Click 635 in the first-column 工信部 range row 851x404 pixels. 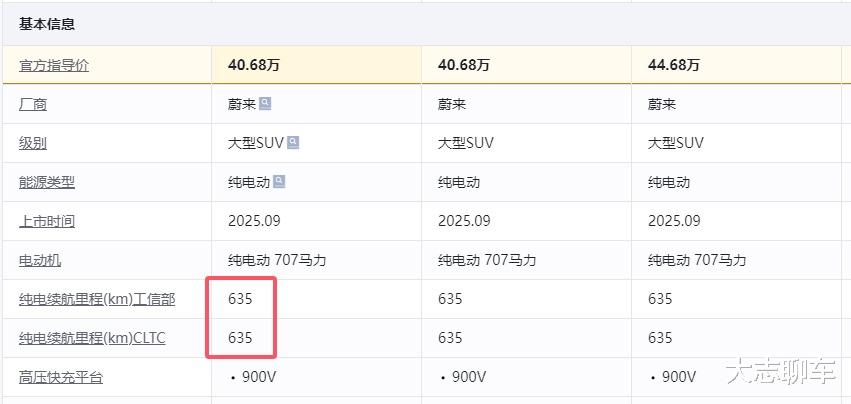240,299
